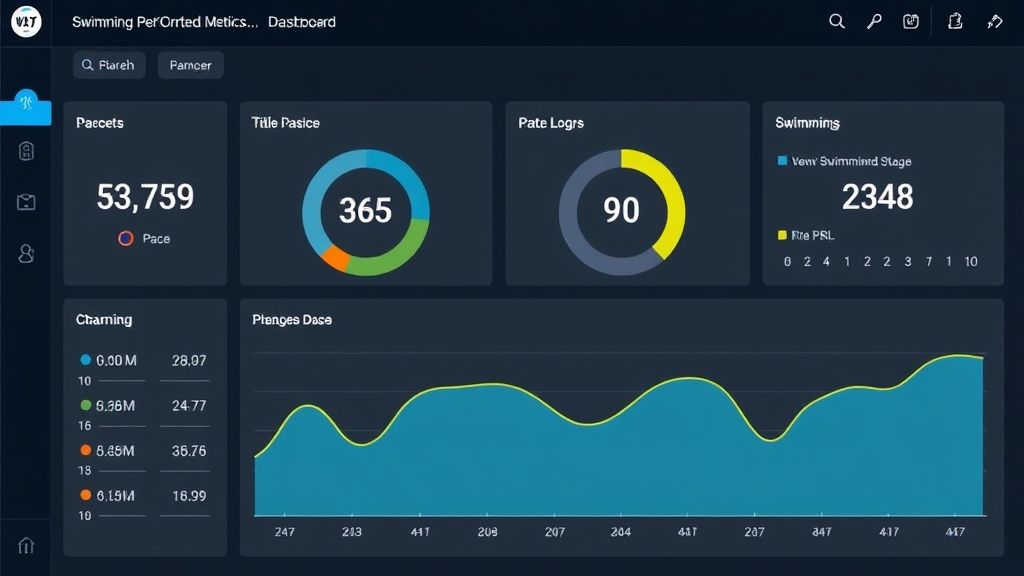The height and width of the screenshot is (576, 1024).
Task: Click the search magnifier icon in top bar
Action: click(837, 22)
